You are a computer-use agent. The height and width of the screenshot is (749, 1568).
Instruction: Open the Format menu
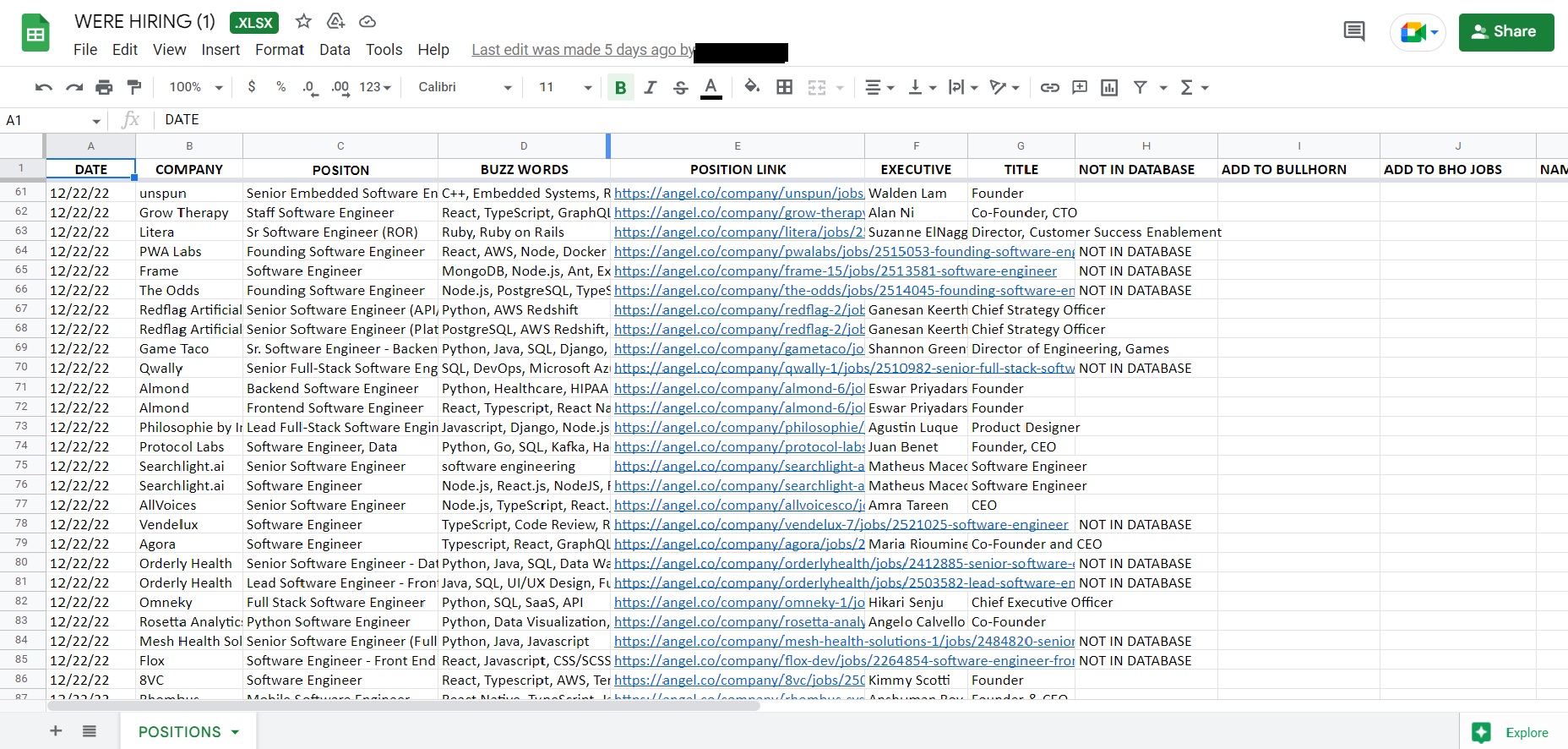point(280,50)
